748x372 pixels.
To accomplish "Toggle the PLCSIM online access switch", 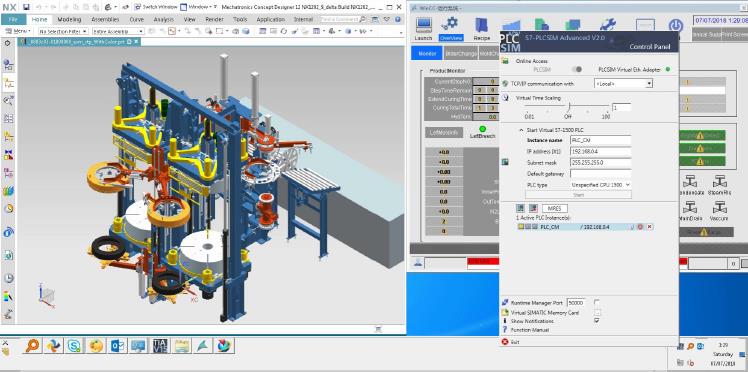I will coord(577,70).
